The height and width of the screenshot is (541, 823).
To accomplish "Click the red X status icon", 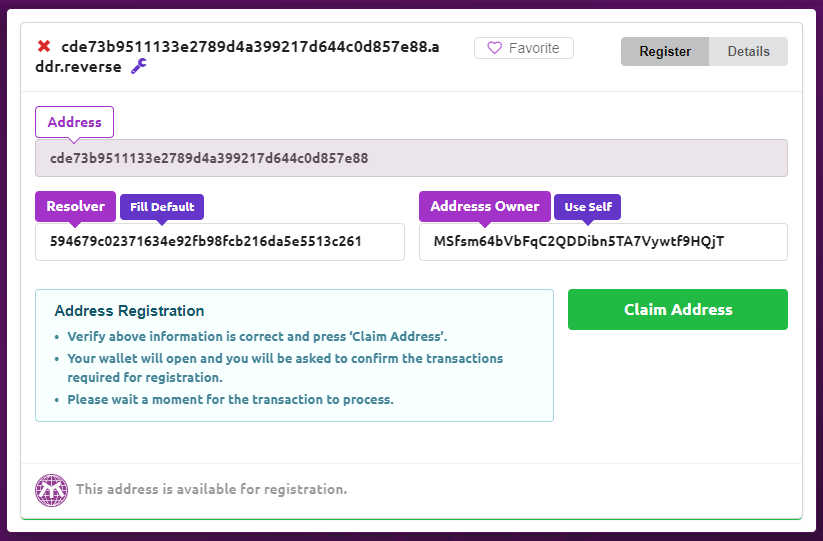I will 44,47.
